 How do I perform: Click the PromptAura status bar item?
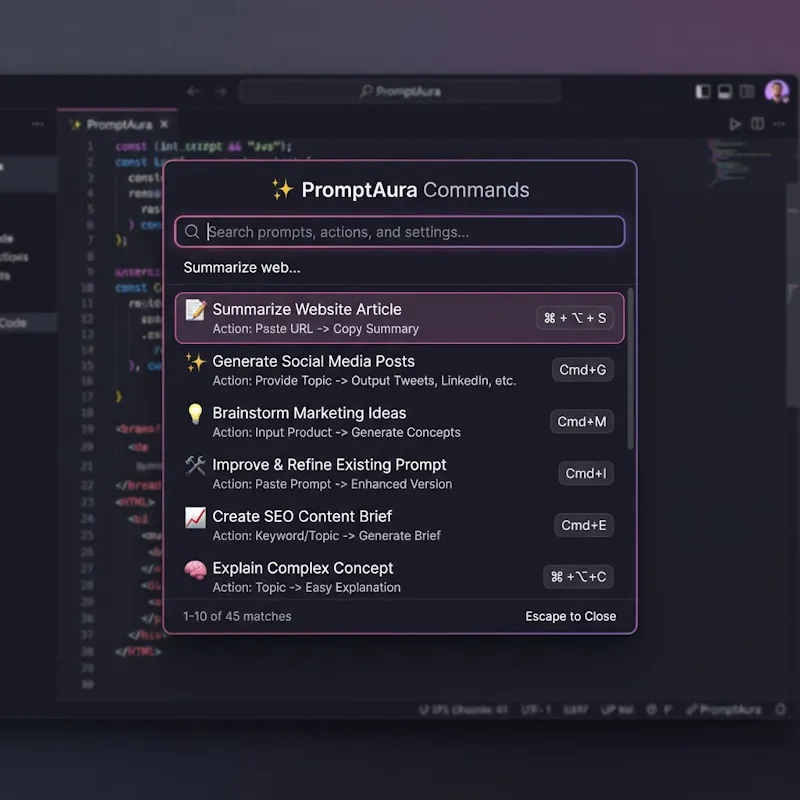(x=723, y=710)
